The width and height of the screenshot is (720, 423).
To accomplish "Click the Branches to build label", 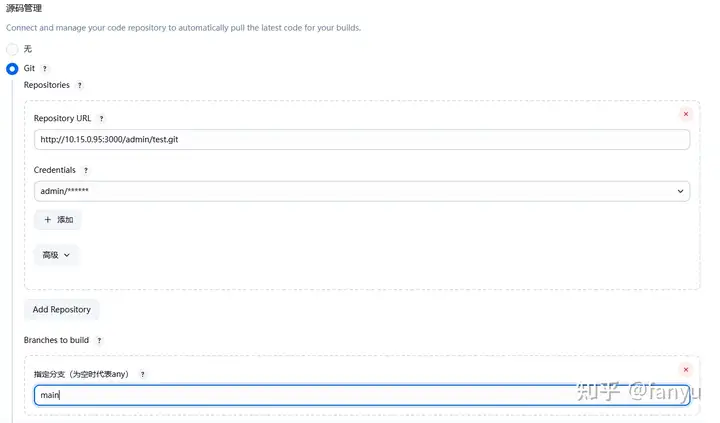I will coord(56,341).
